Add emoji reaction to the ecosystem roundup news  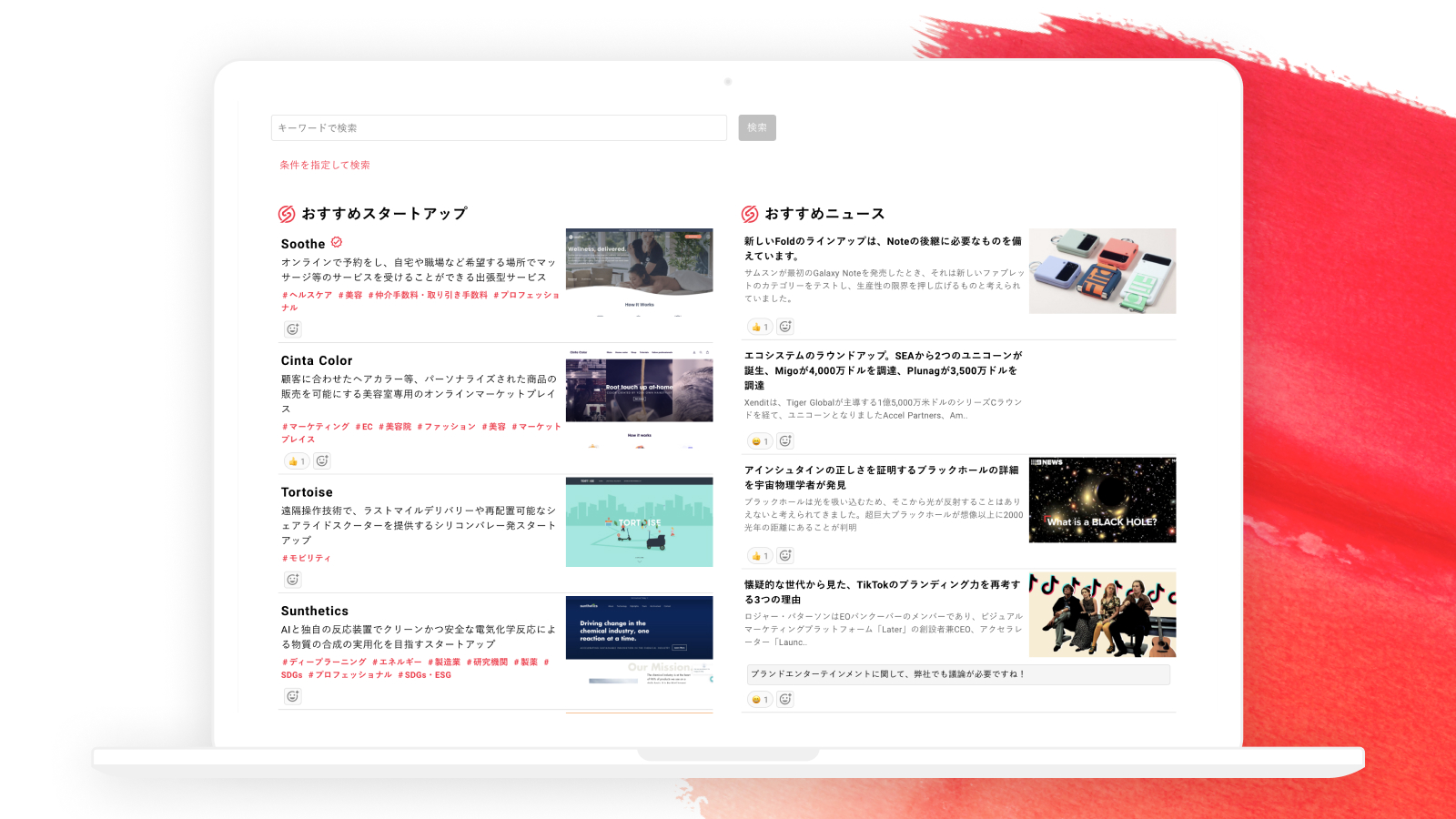(x=785, y=441)
